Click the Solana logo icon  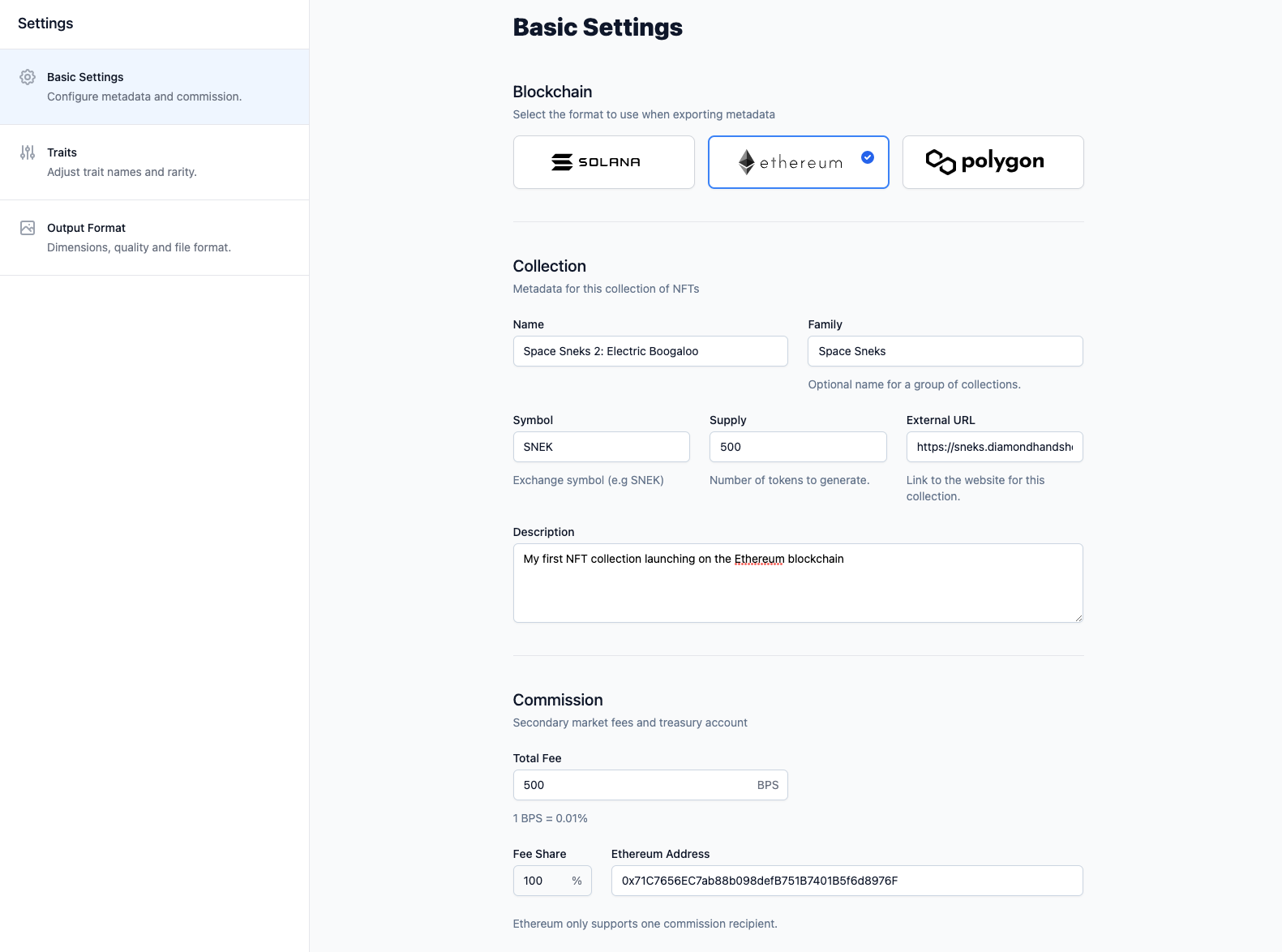(x=562, y=162)
